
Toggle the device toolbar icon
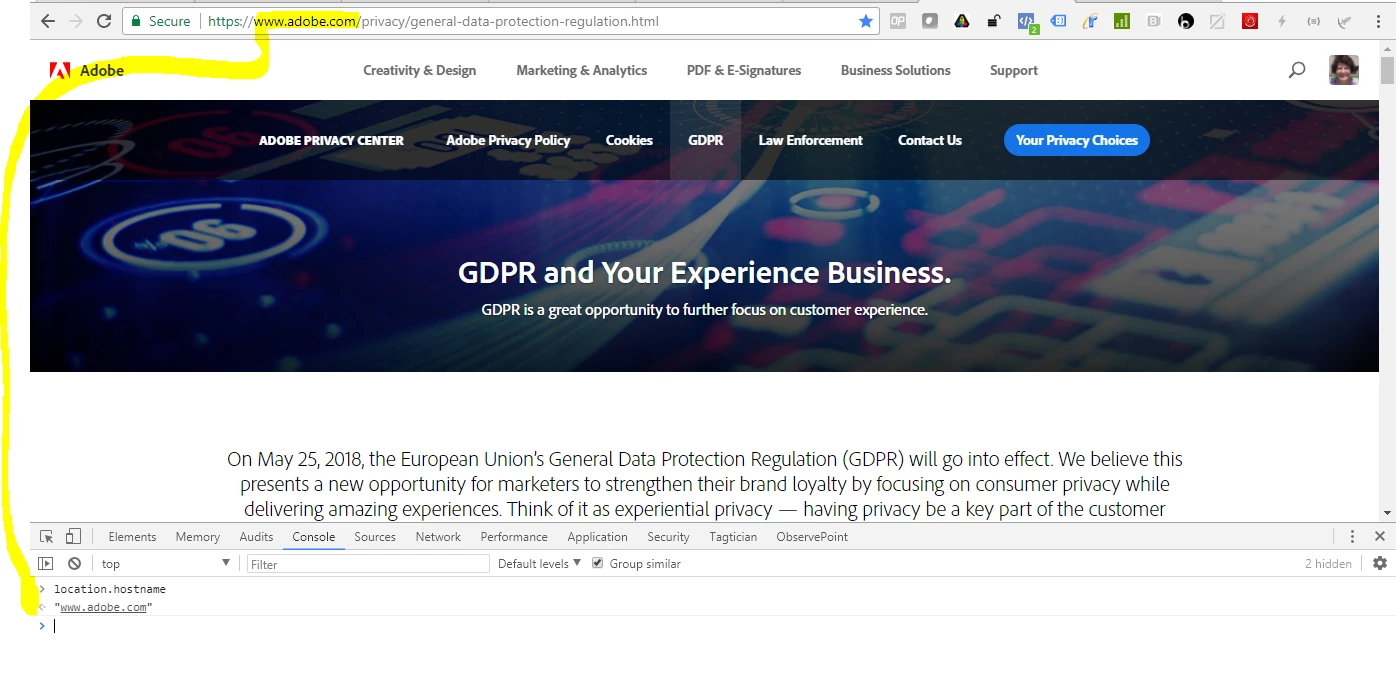73,537
